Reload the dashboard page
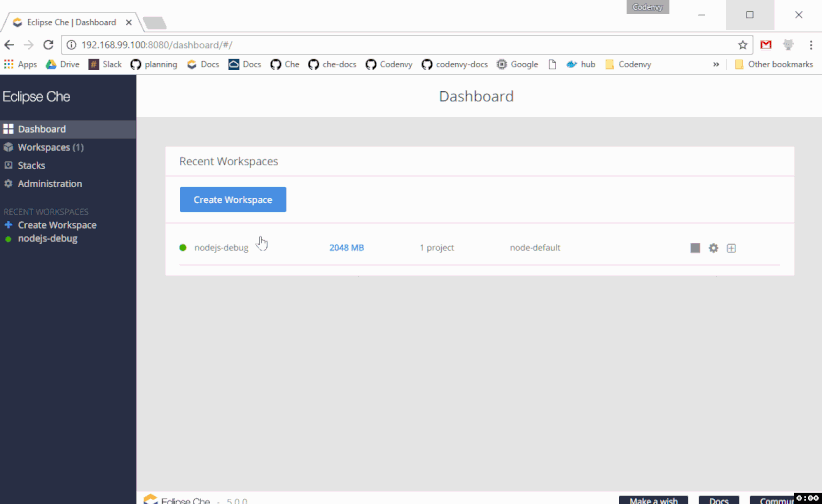This screenshot has width=822, height=504. coord(48,45)
